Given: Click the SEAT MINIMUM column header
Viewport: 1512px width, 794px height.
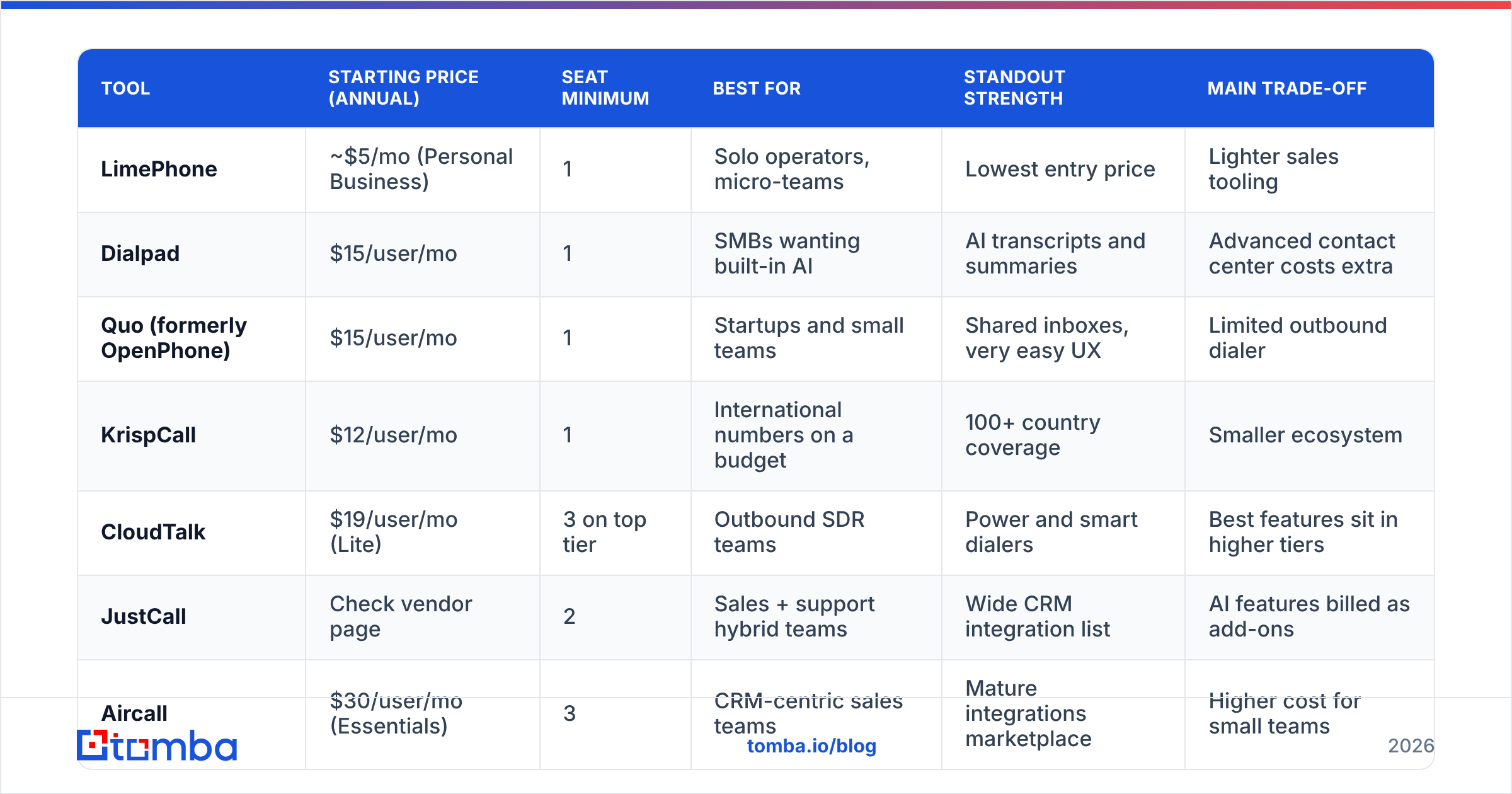Looking at the screenshot, I should click(605, 88).
